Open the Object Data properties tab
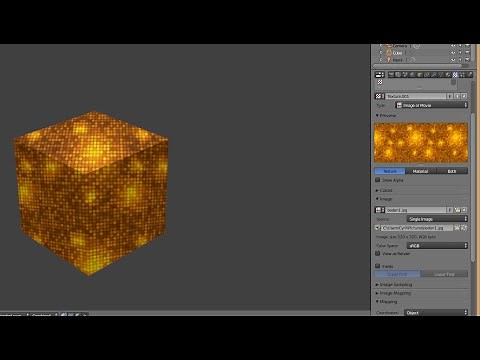 tap(441, 75)
